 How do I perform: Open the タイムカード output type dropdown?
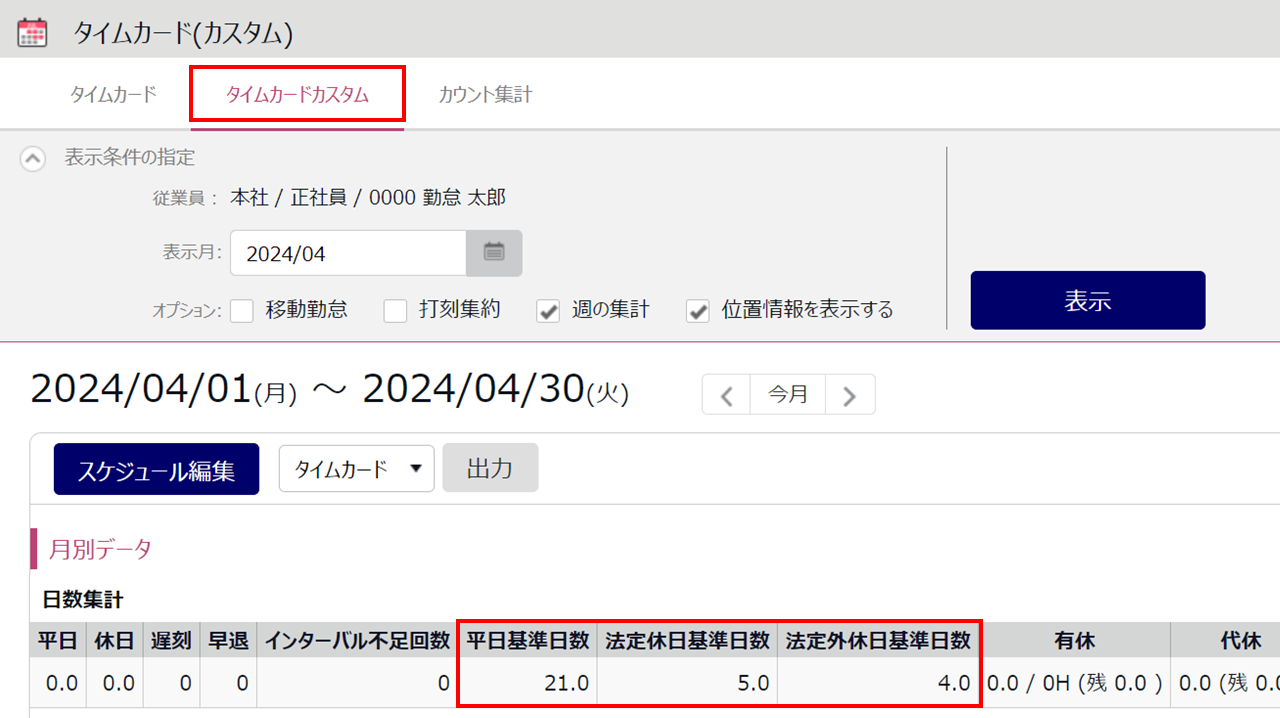[357, 469]
